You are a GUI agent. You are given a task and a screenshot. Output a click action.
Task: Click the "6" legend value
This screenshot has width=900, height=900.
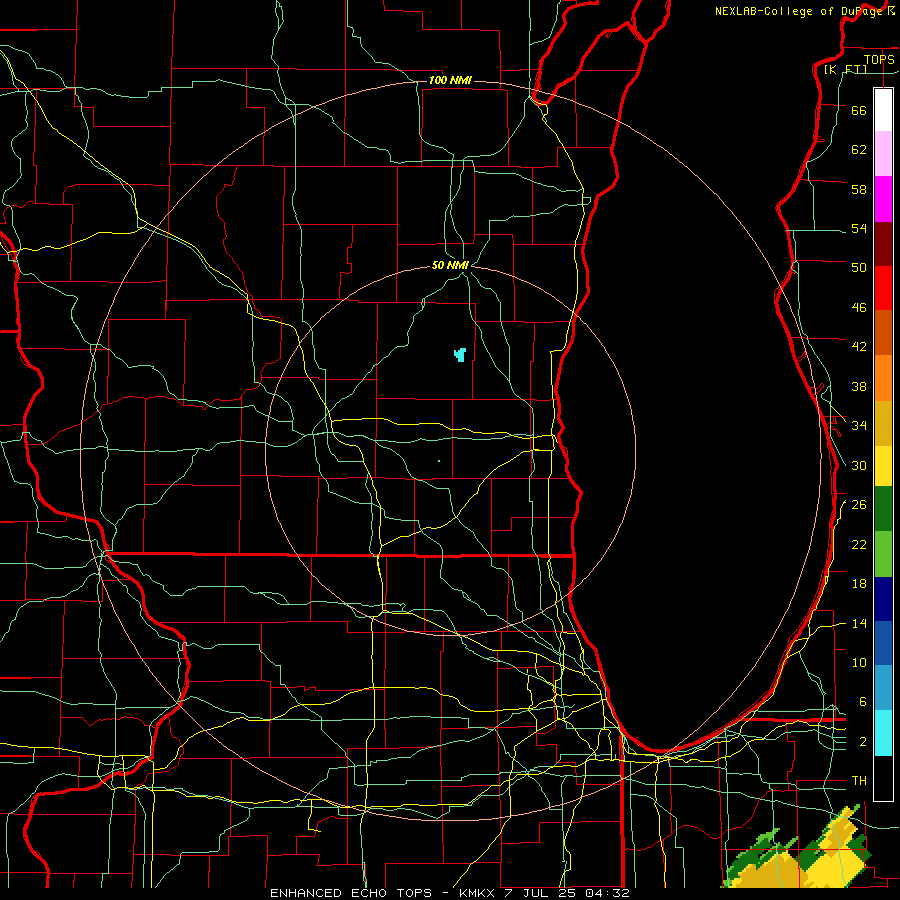tap(863, 701)
